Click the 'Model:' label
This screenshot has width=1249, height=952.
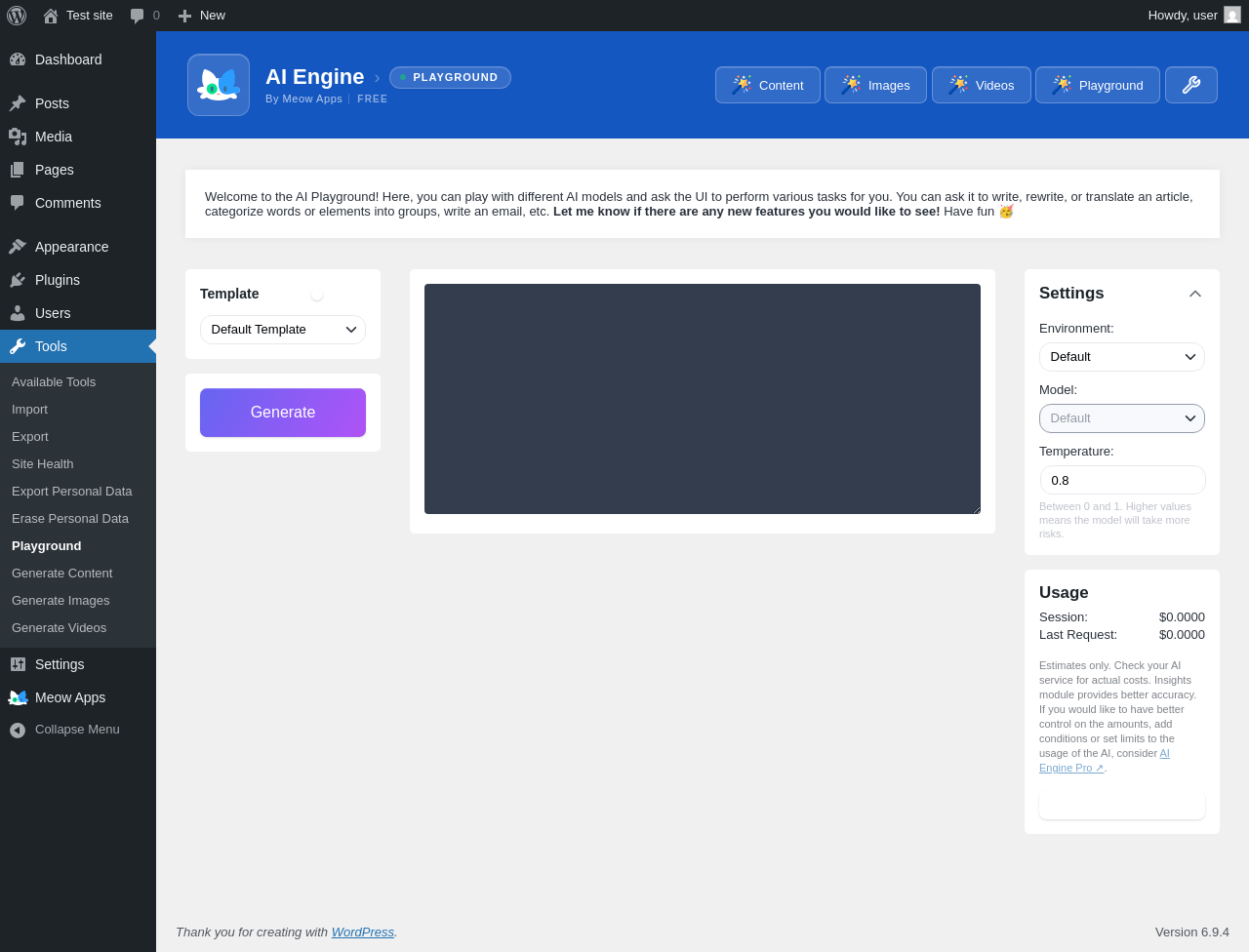coord(1058,390)
